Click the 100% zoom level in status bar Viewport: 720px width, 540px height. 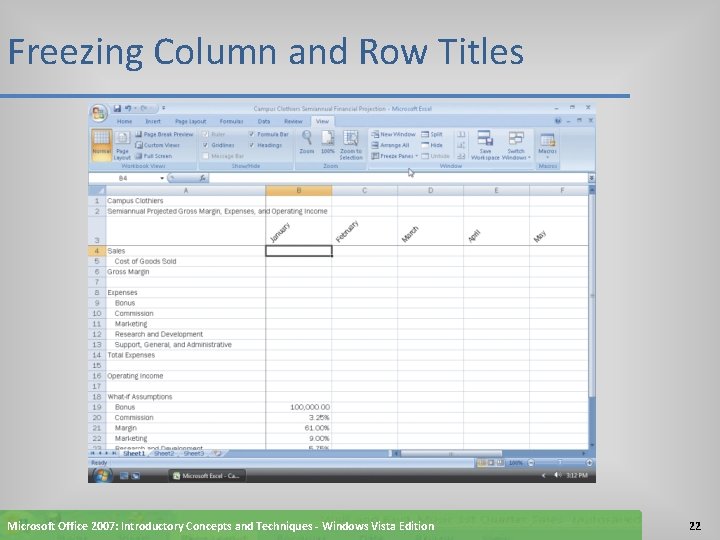click(516, 463)
